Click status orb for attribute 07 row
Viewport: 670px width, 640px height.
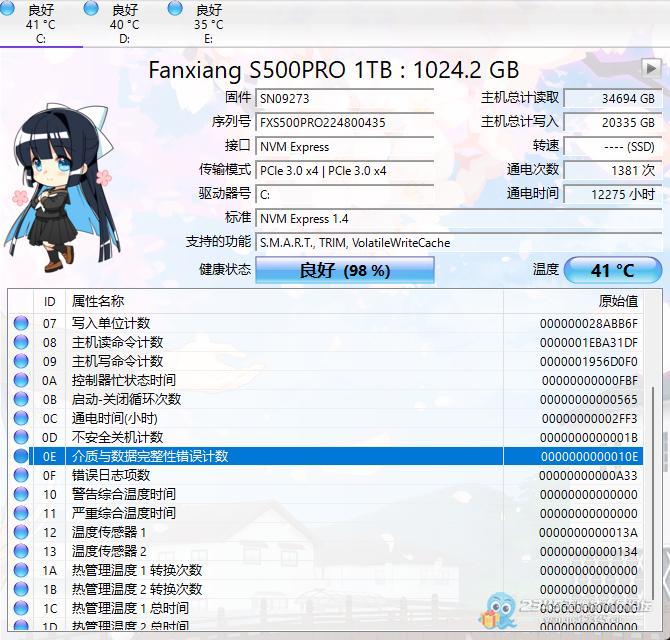(x=21, y=323)
